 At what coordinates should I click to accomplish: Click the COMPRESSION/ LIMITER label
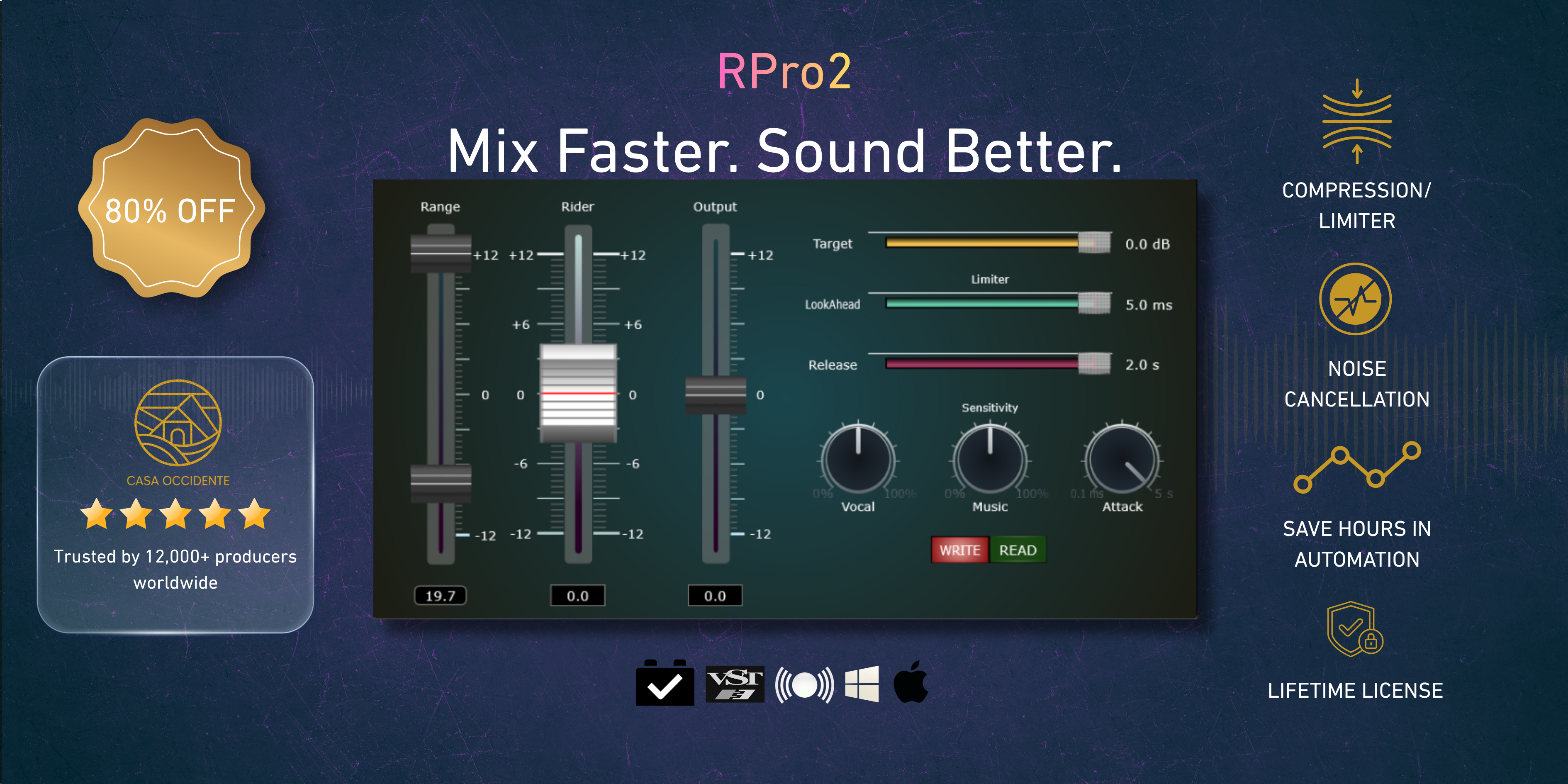(1357, 205)
